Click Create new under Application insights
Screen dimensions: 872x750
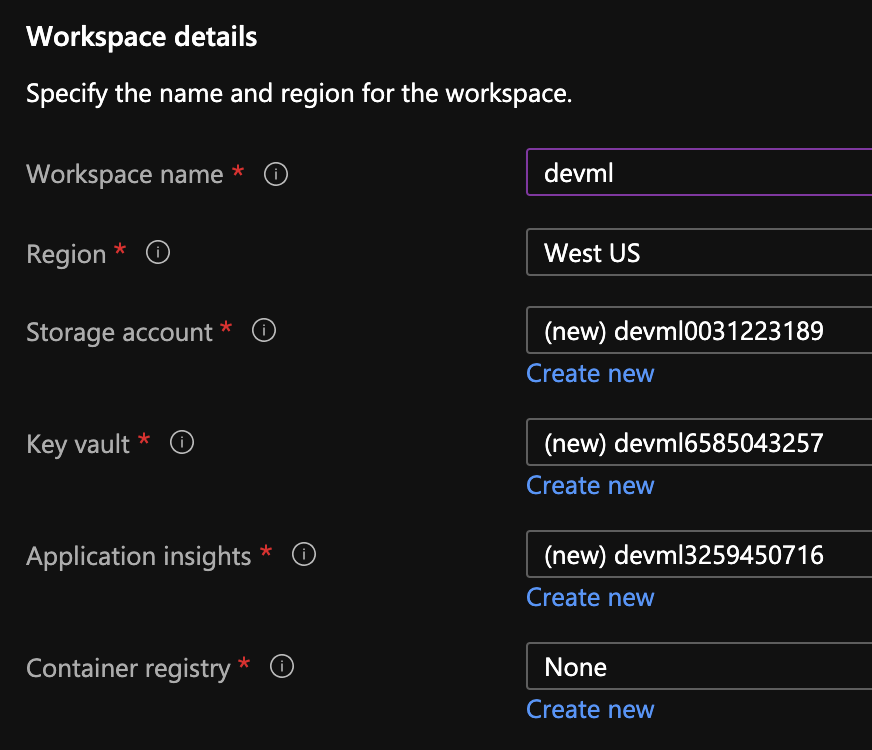coord(590,597)
